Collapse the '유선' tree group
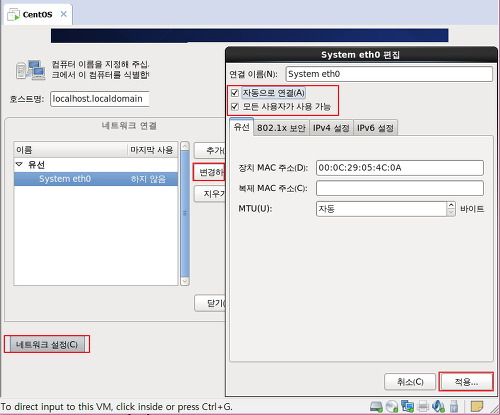 (x=19, y=164)
